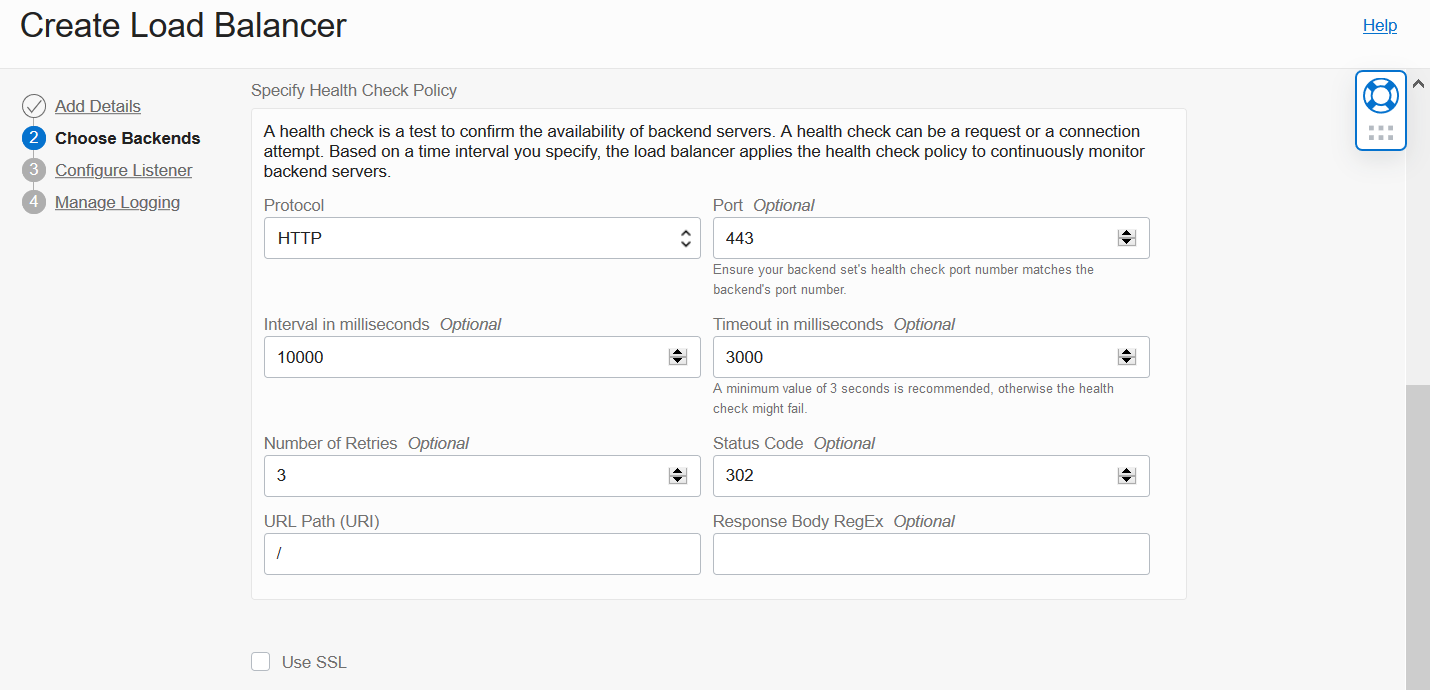The height and width of the screenshot is (690, 1430).
Task: Return to the Add Details step
Action: (98, 105)
